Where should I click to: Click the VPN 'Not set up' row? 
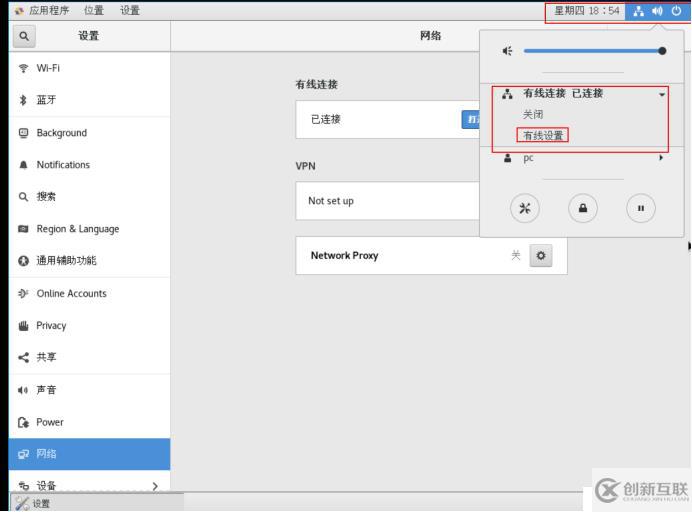387,201
